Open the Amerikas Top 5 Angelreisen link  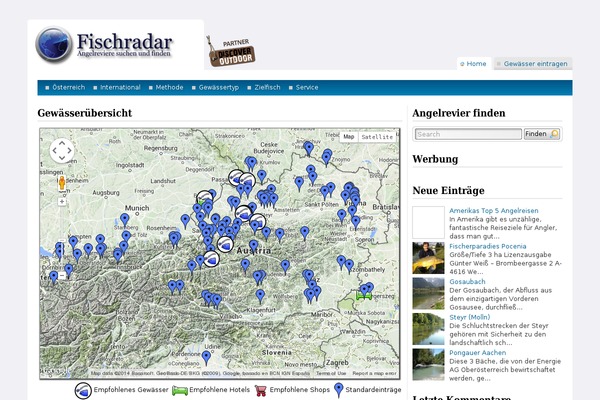[x=493, y=211]
